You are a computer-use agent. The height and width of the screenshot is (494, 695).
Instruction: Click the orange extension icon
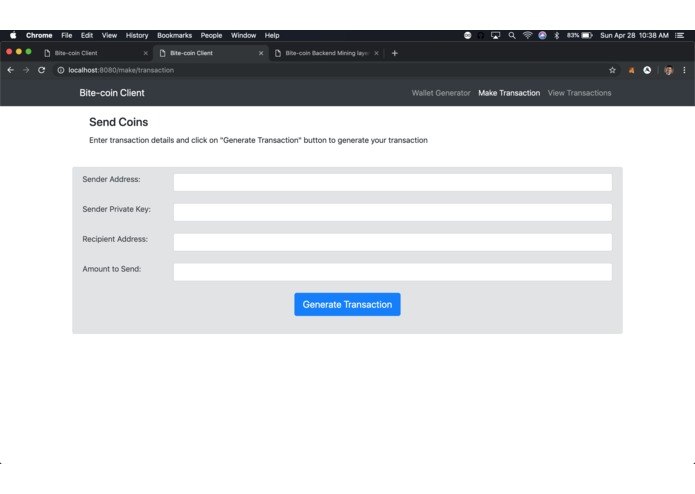[x=631, y=70]
